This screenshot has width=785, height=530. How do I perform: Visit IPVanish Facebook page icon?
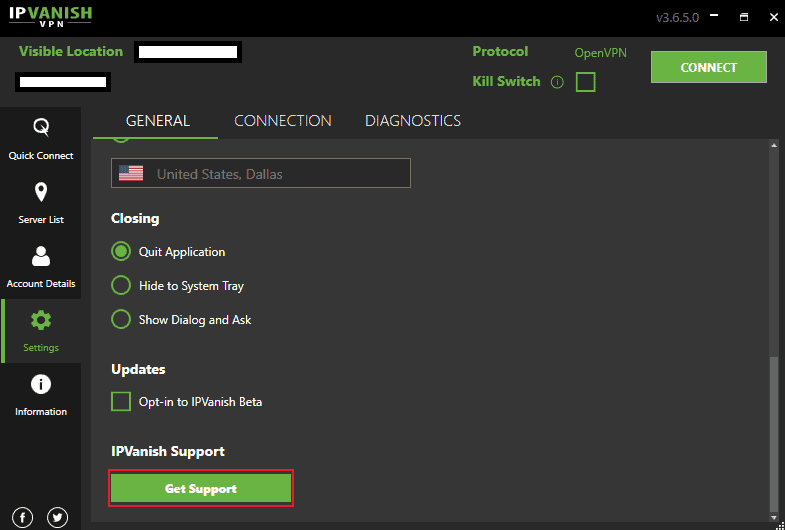23,517
